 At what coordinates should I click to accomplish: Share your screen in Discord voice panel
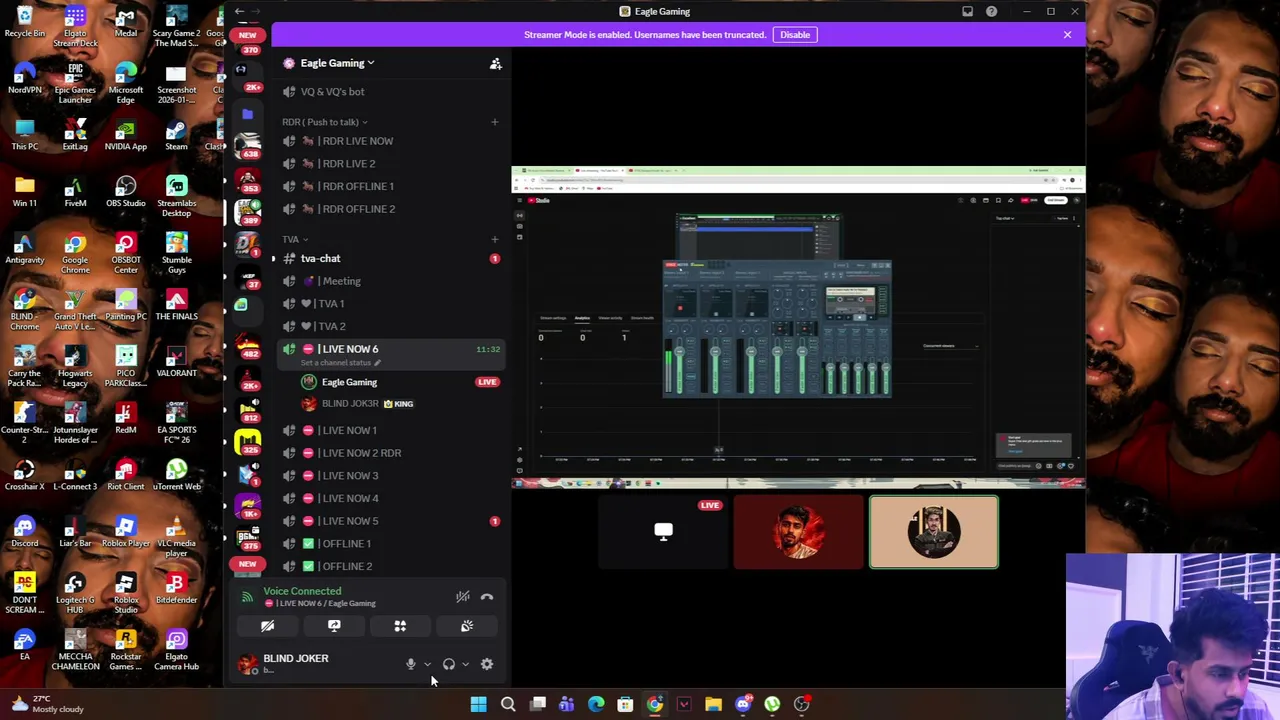tap(334, 626)
